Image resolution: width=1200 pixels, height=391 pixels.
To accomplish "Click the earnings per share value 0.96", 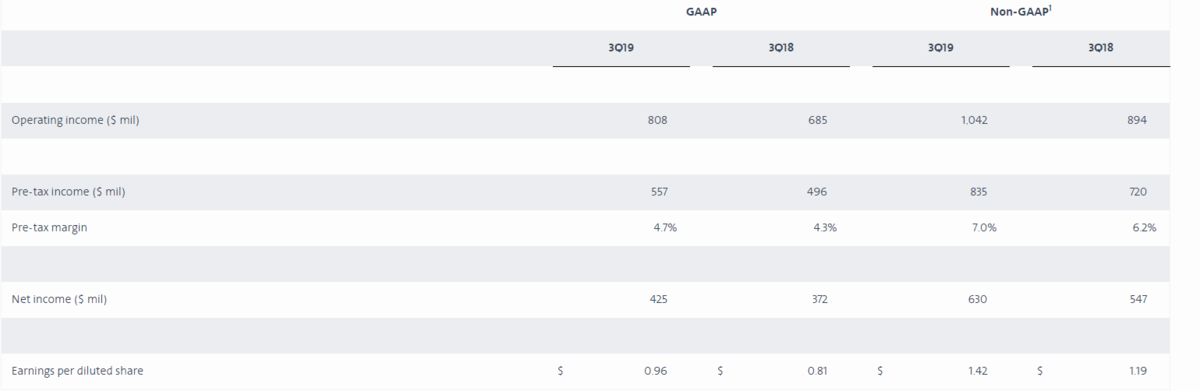I will click(656, 371).
